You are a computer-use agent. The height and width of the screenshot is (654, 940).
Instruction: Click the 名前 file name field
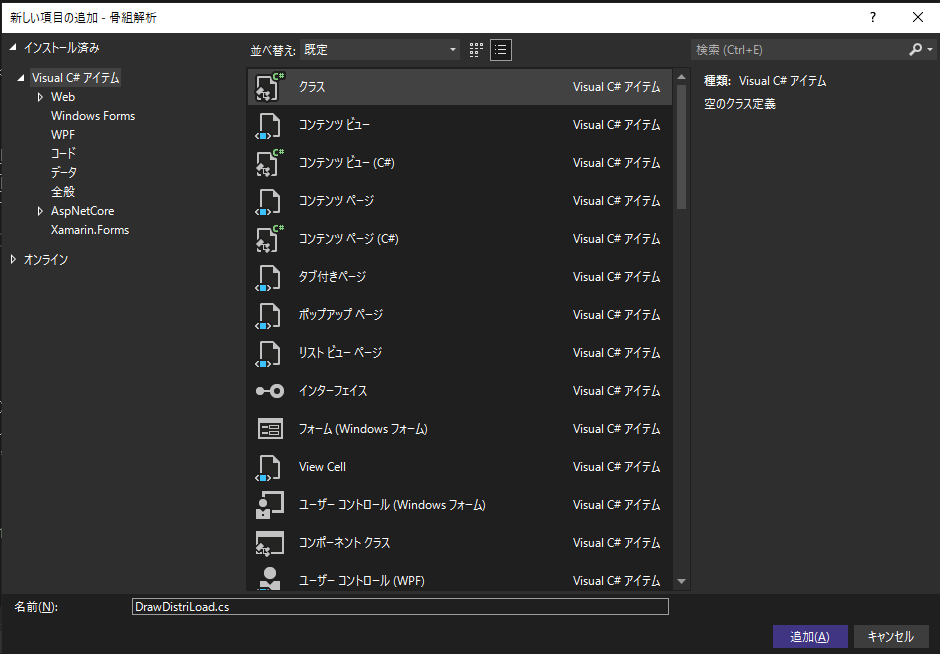click(x=400, y=607)
